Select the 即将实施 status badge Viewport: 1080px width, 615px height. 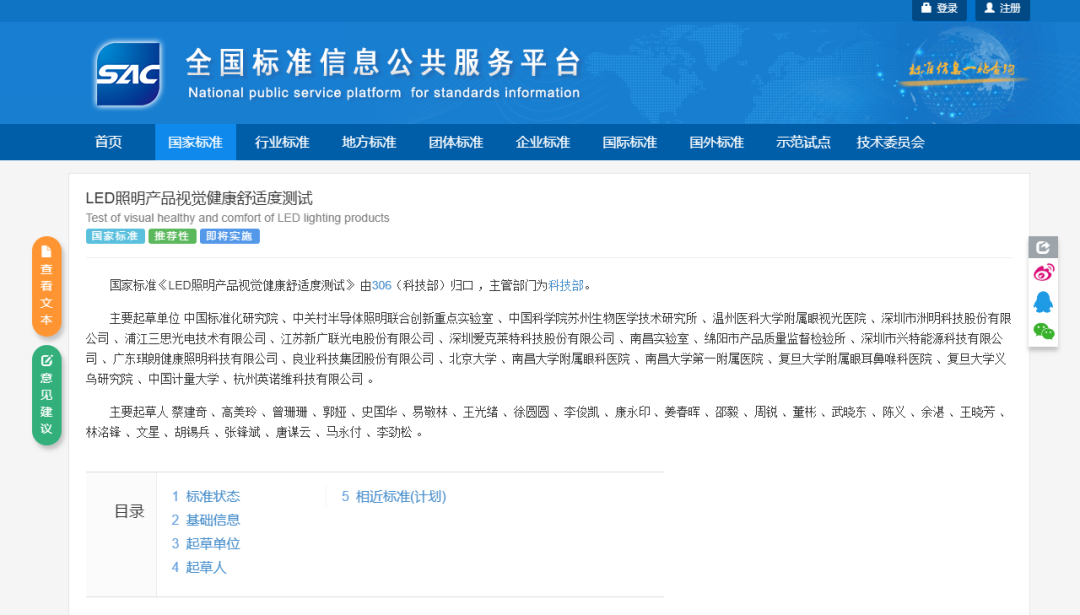(229, 235)
